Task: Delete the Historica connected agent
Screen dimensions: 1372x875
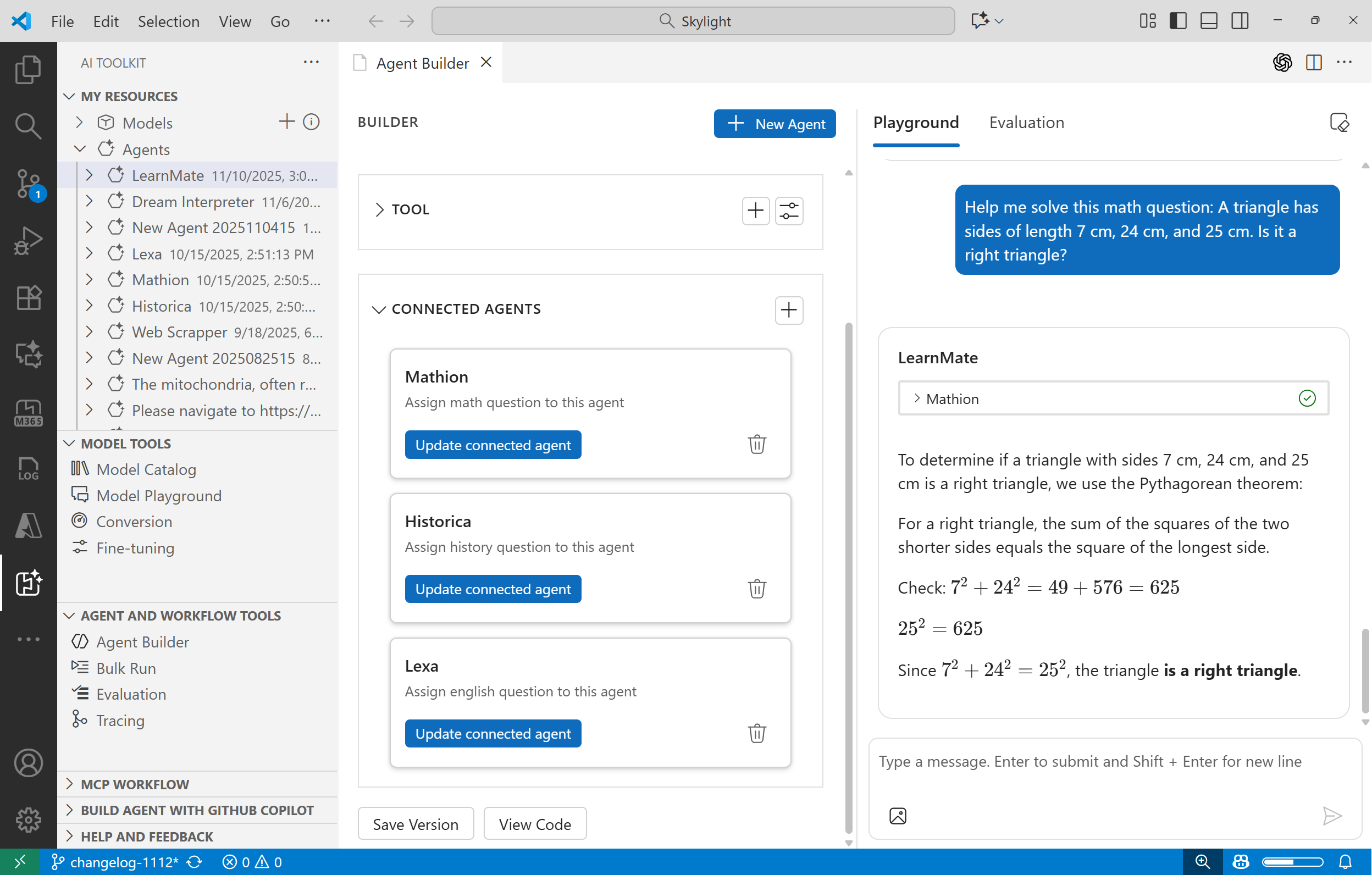Action: (x=757, y=589)
